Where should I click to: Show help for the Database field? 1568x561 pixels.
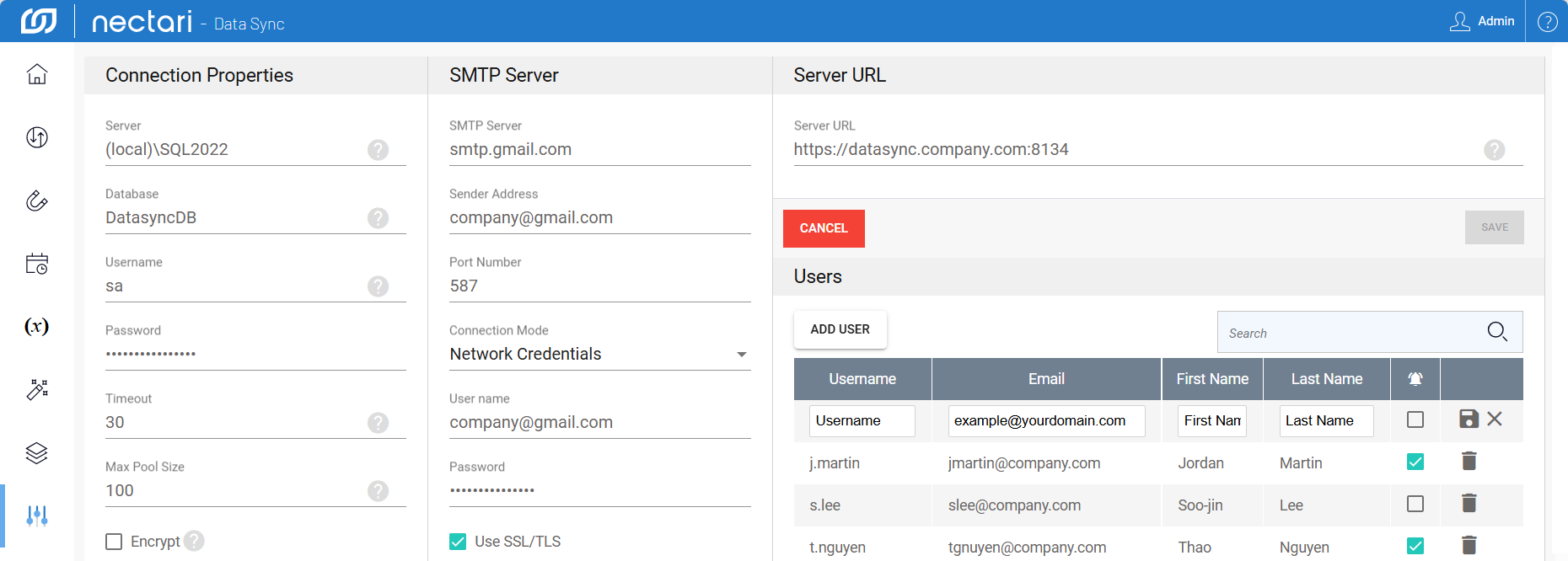point(379,218)
